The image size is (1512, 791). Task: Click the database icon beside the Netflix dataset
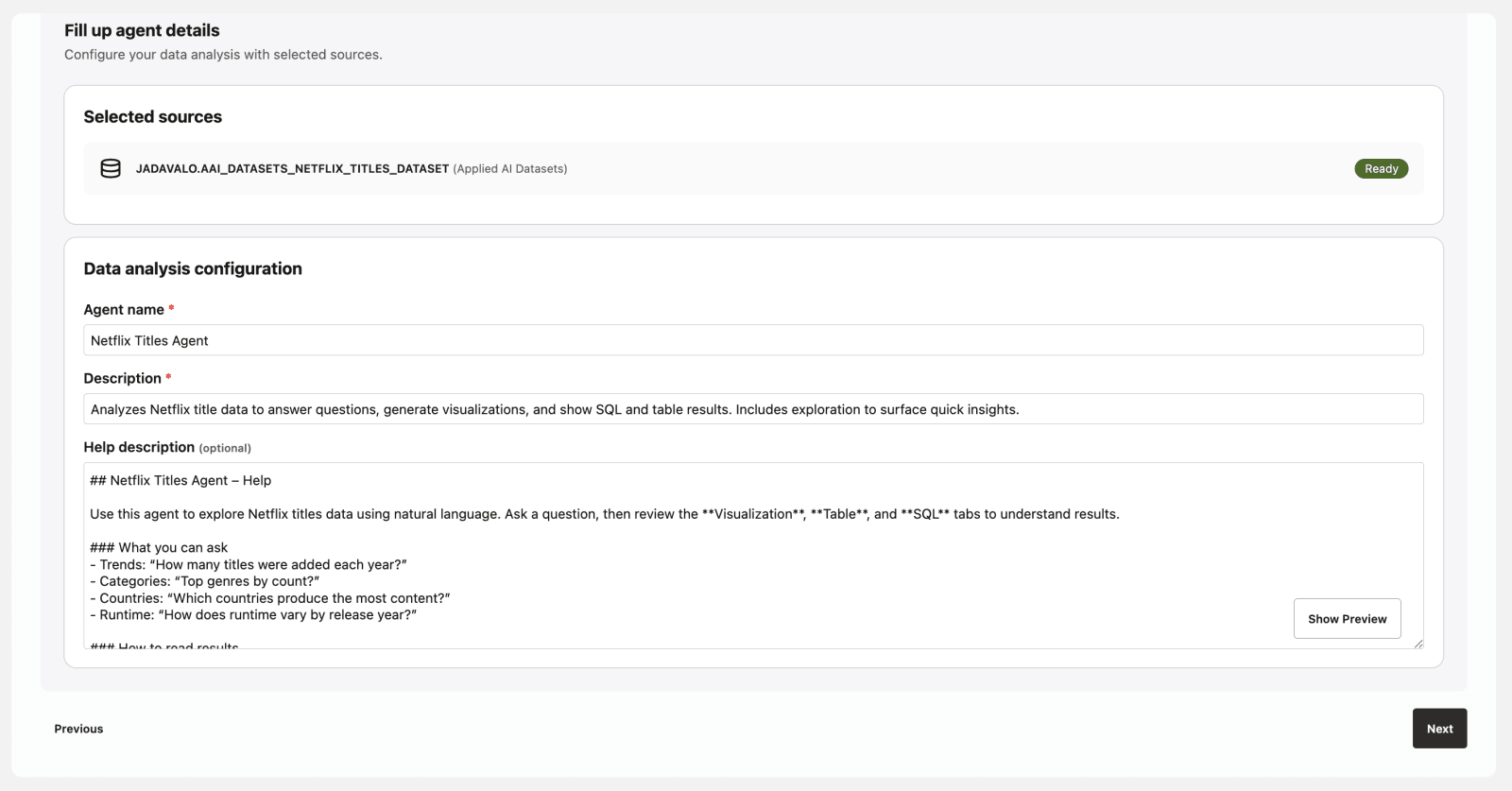point(111,168)
